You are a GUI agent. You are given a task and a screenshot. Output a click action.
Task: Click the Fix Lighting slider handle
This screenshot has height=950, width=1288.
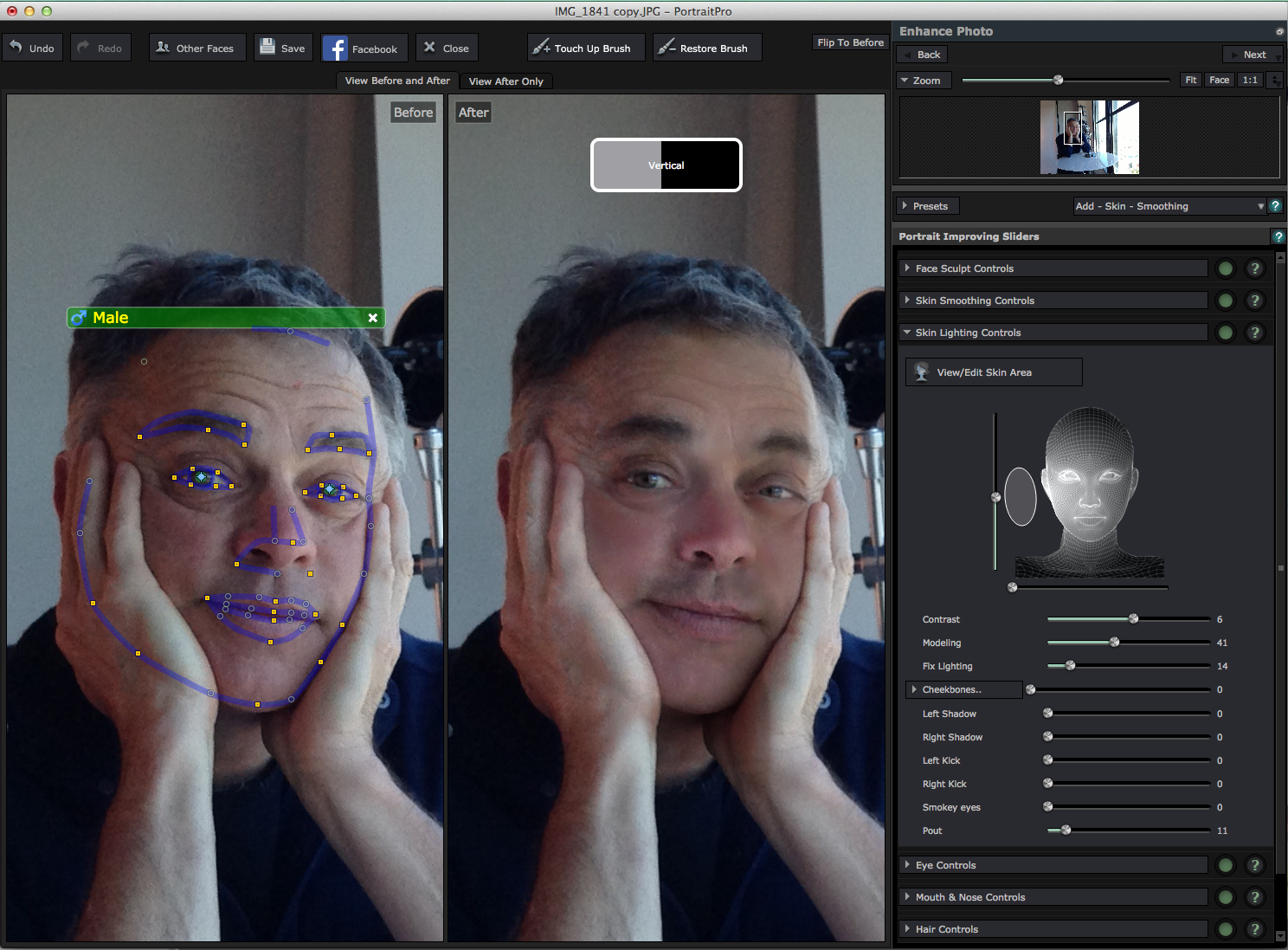[1071, 665]
